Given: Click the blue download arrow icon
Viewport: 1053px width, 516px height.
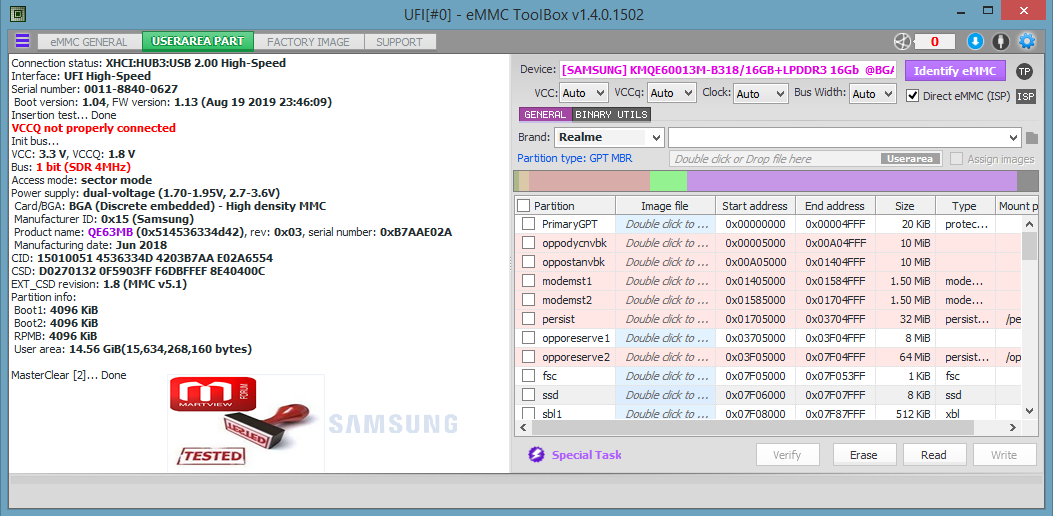Looking at the screenshot, I should [x=974, y=42].
